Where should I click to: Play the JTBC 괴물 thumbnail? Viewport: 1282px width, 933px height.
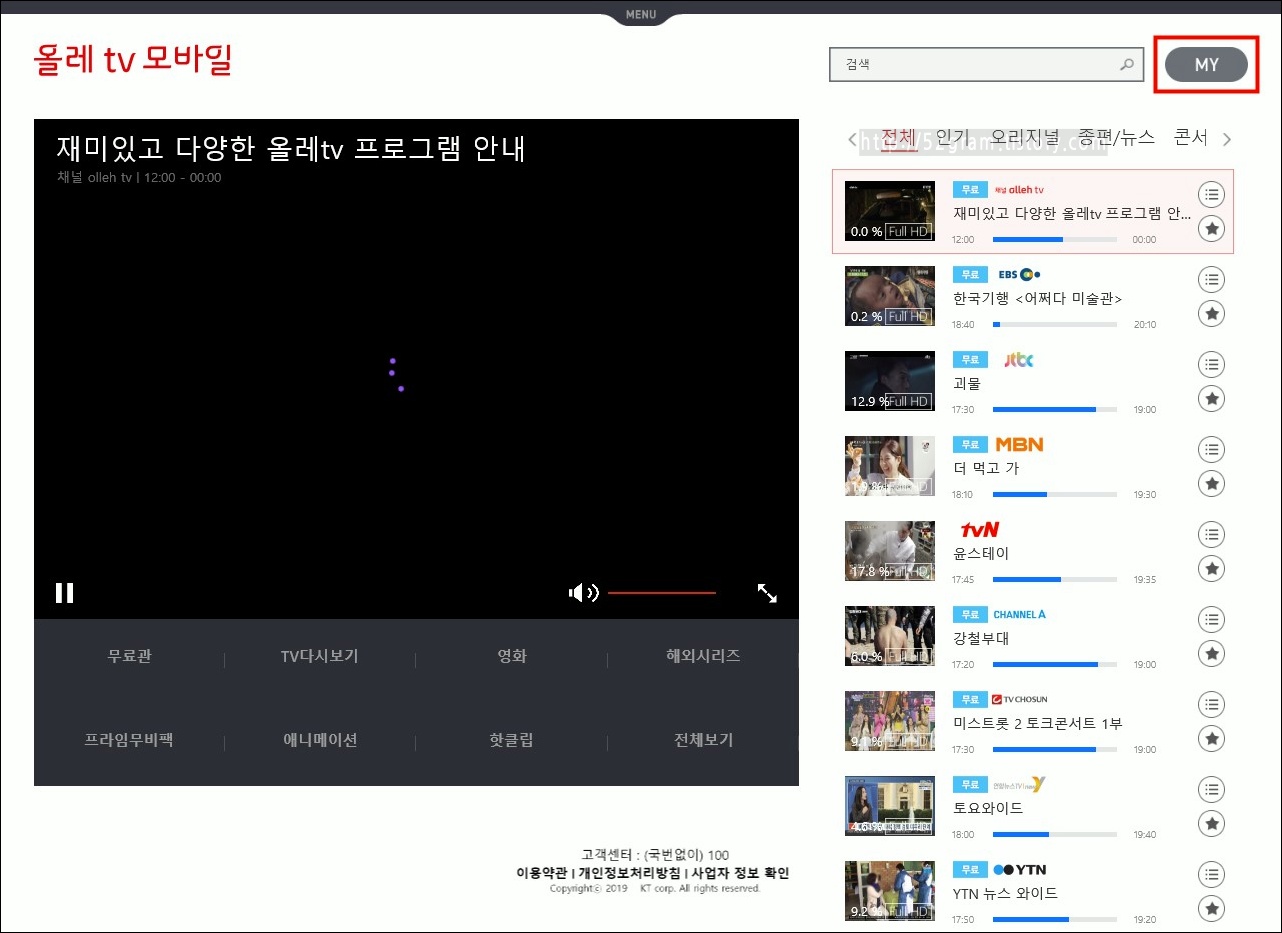890,381
